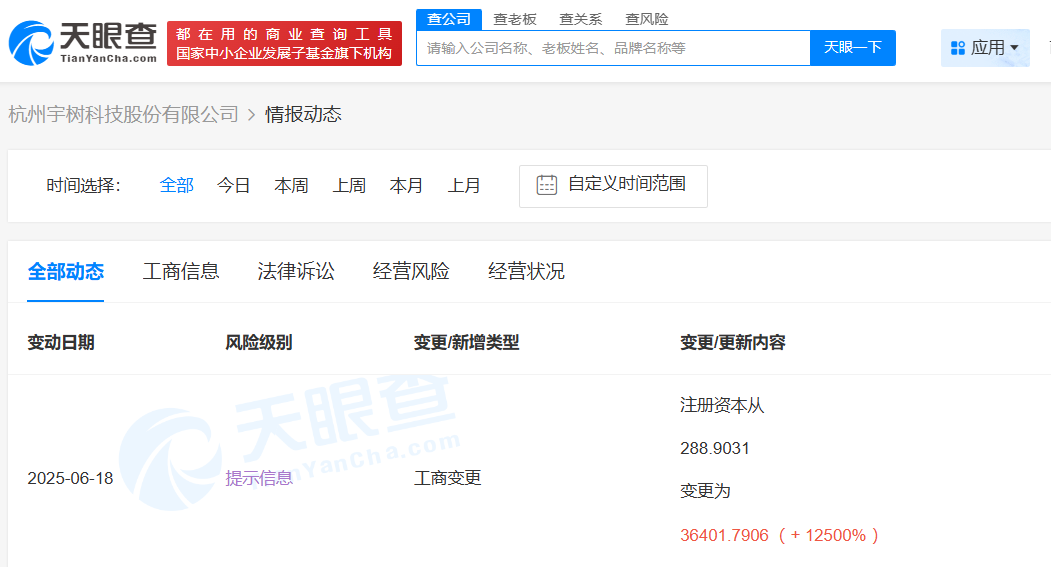The height and width of the screenshot is (567, 1051).
Task: Click the grid icon beside 应用
Action: point(958,48)
